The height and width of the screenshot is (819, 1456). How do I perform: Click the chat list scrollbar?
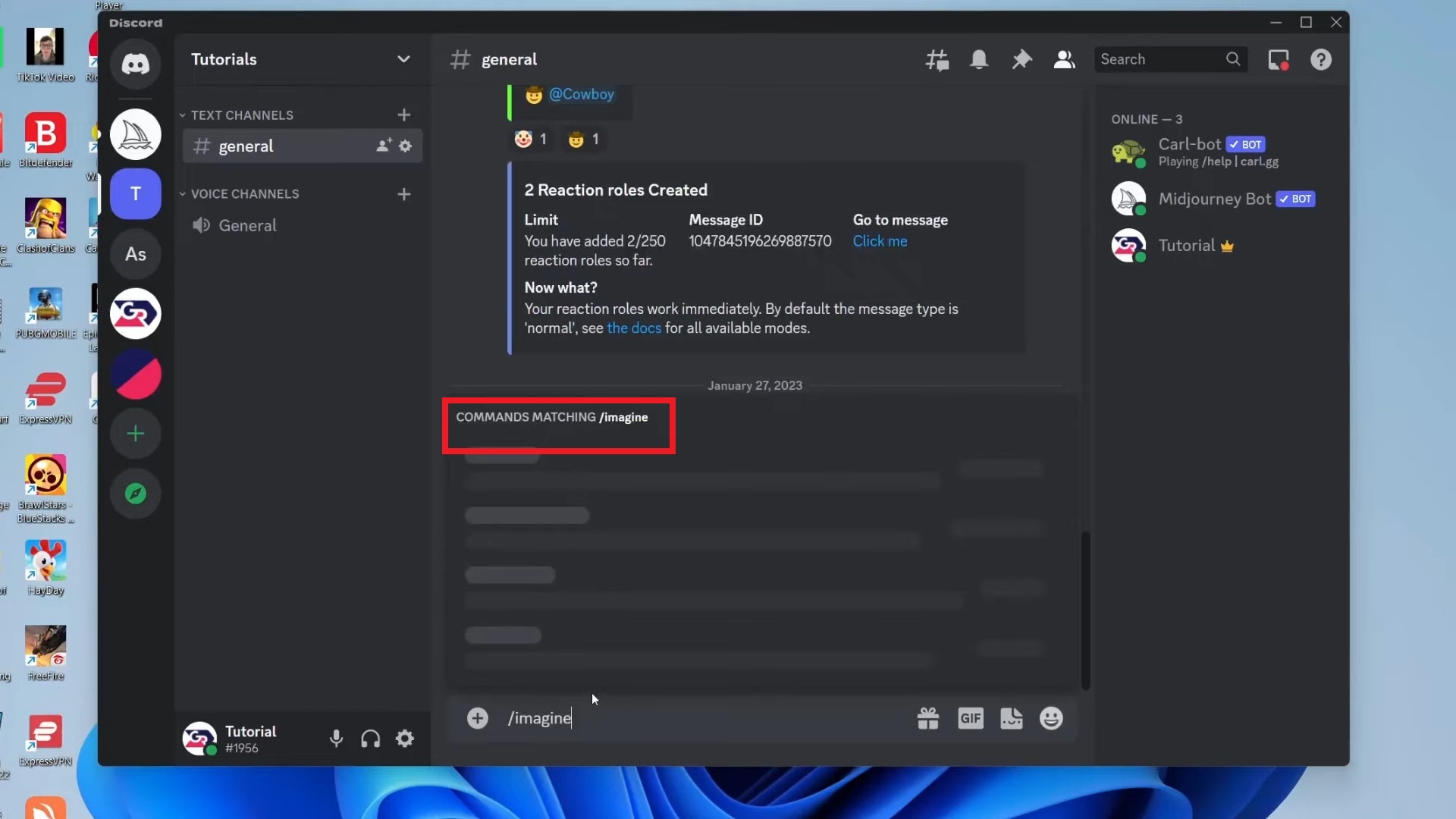[x=1085, y=610]
